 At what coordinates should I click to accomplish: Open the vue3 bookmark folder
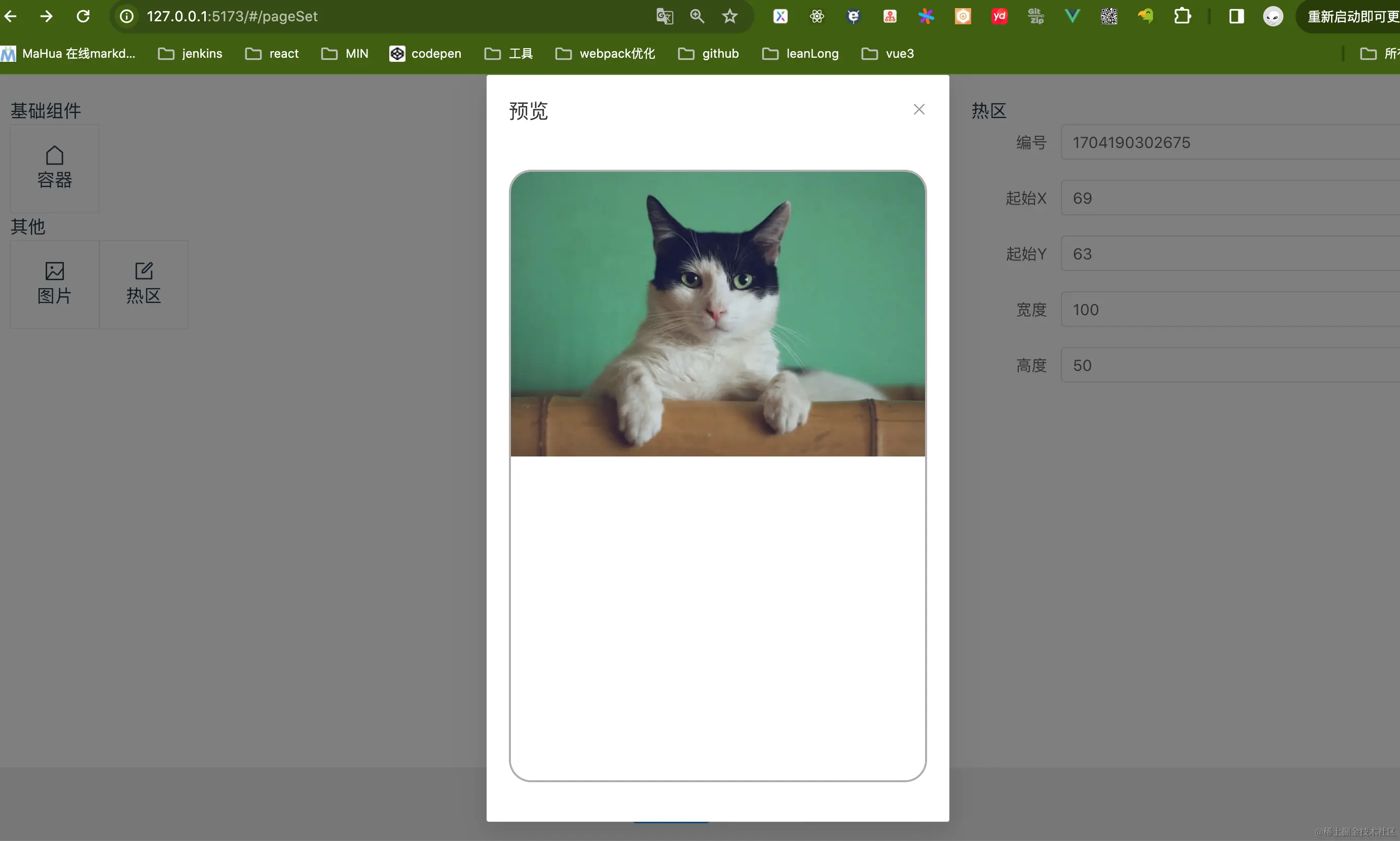(x=888, y=54)
